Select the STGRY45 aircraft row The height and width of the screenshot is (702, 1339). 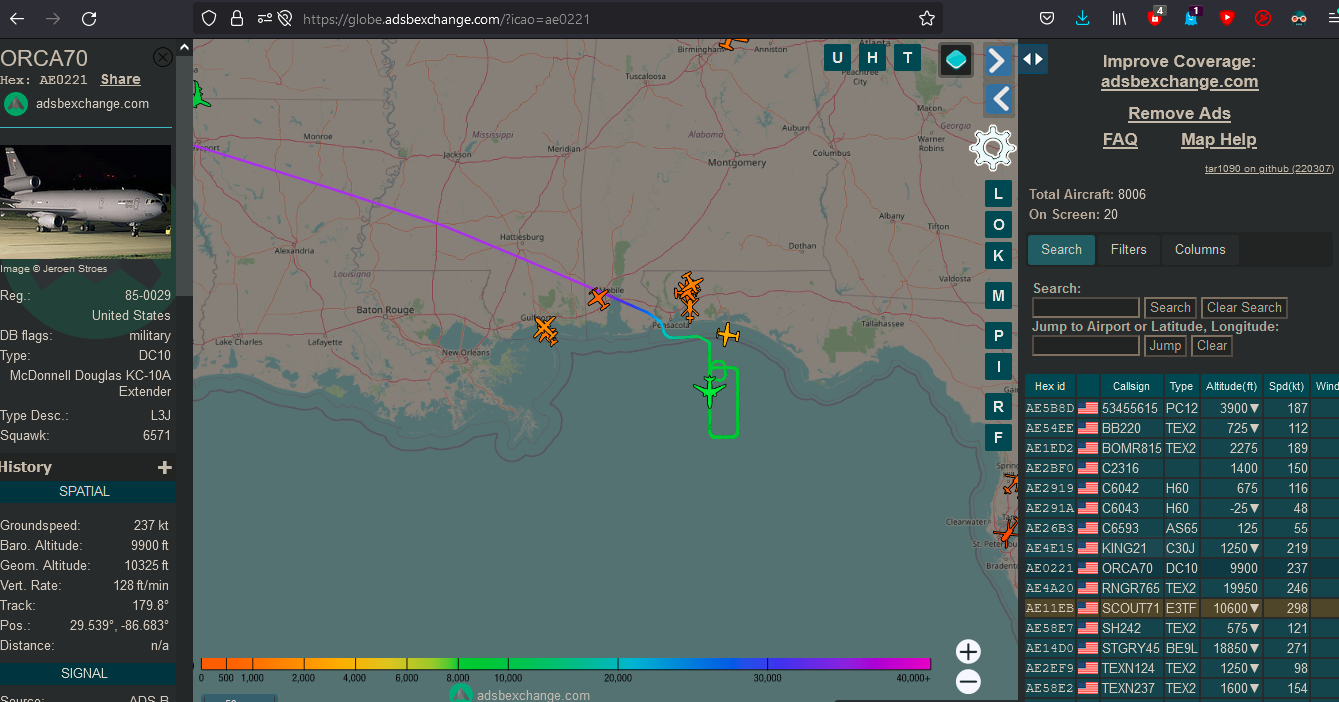point(1182,648)
